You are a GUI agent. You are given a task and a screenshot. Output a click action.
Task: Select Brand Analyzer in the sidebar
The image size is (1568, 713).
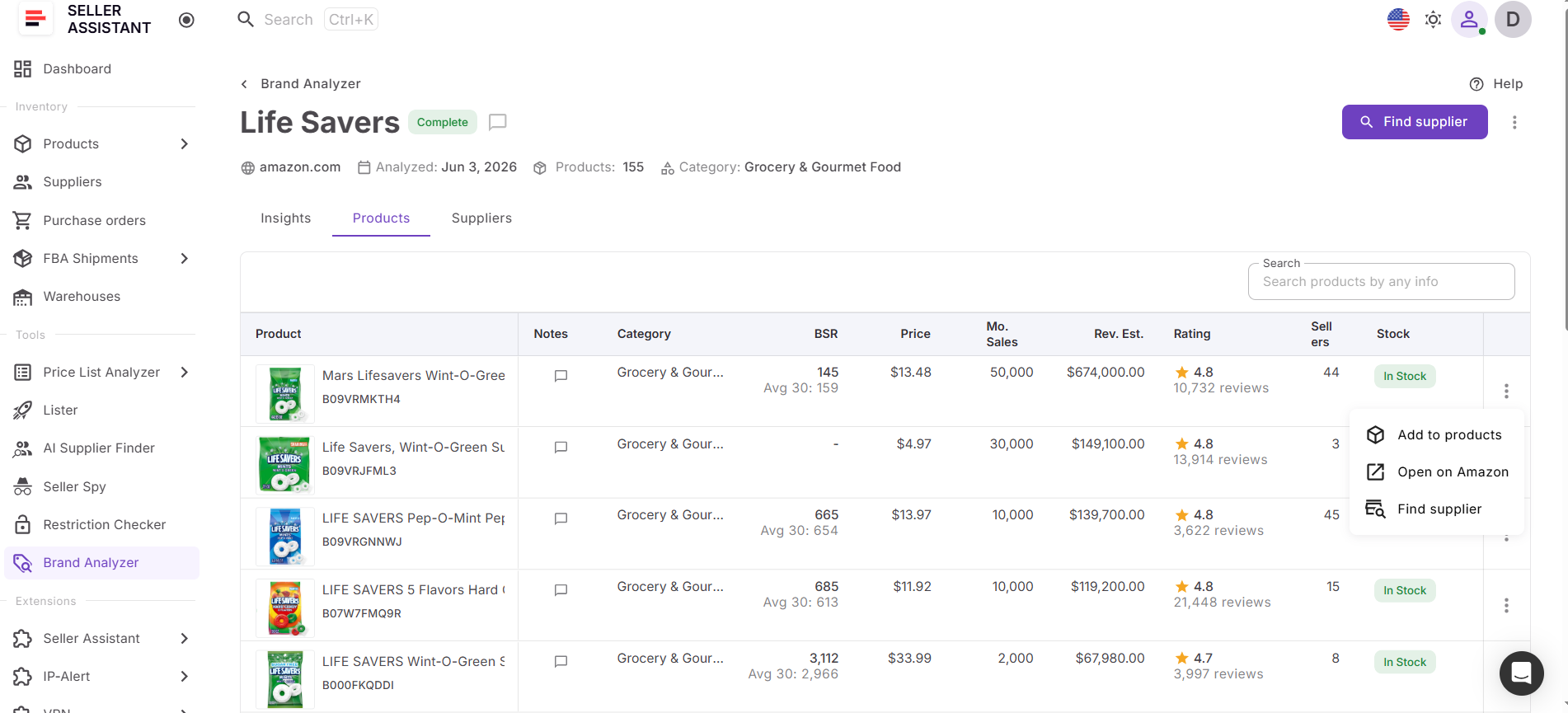[102, 563]
